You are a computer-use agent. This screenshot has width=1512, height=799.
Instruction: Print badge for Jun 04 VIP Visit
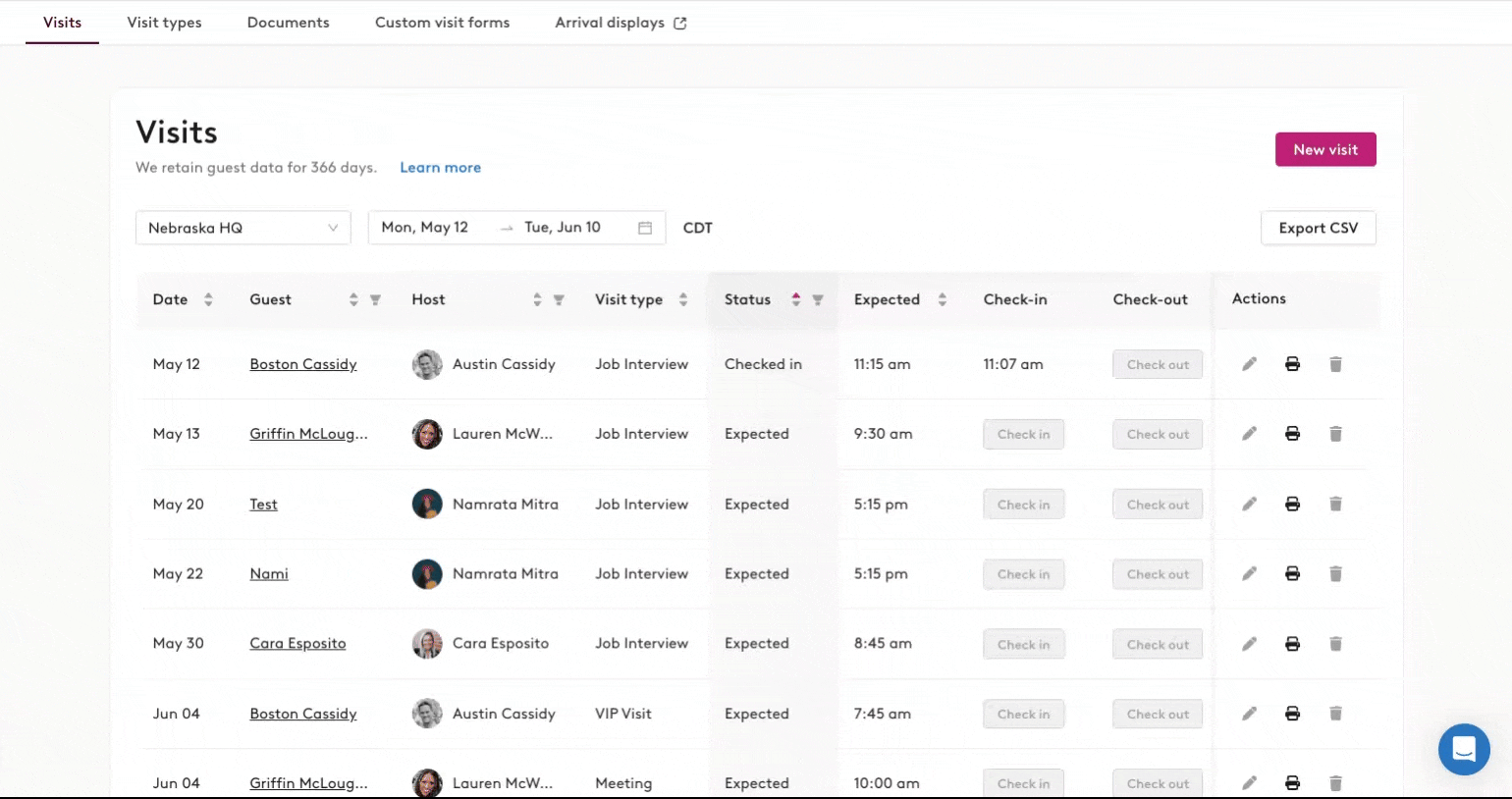pyautogui.click(x=1292, y=714)
